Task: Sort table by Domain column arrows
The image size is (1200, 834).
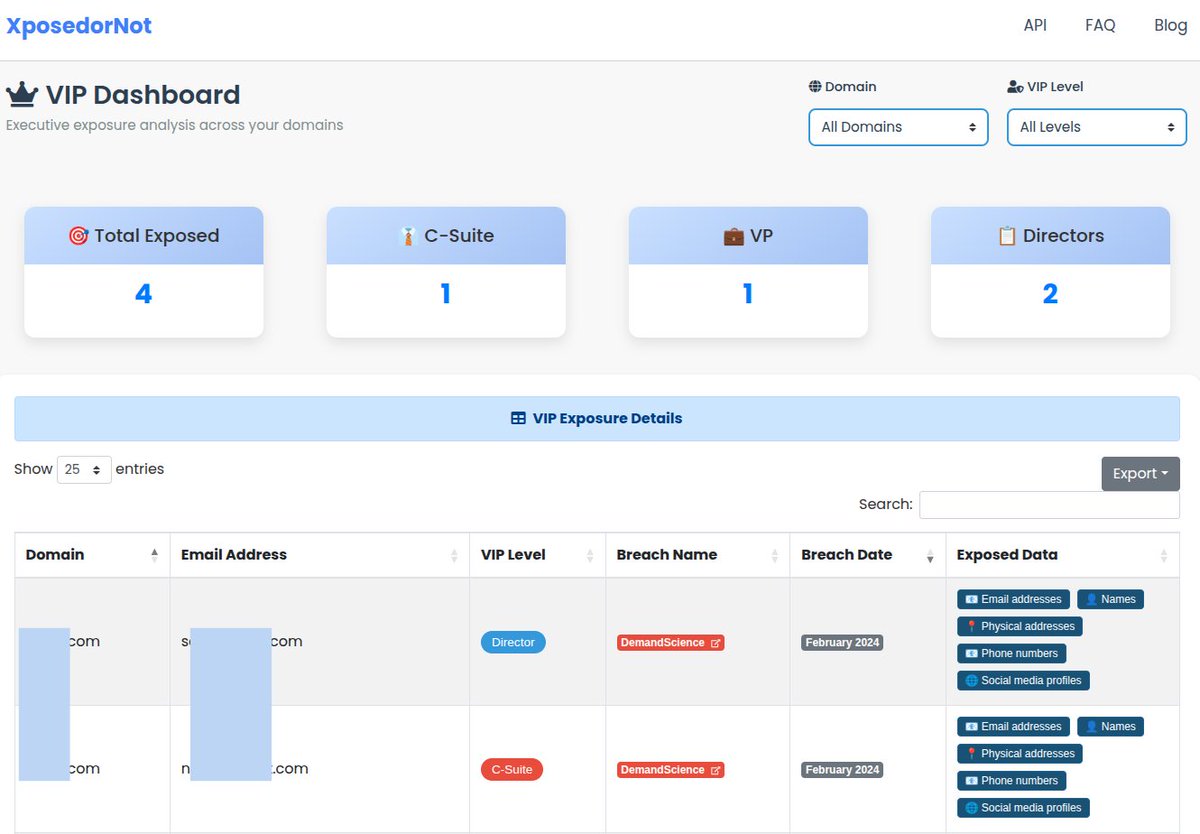Action: (154, 555)
